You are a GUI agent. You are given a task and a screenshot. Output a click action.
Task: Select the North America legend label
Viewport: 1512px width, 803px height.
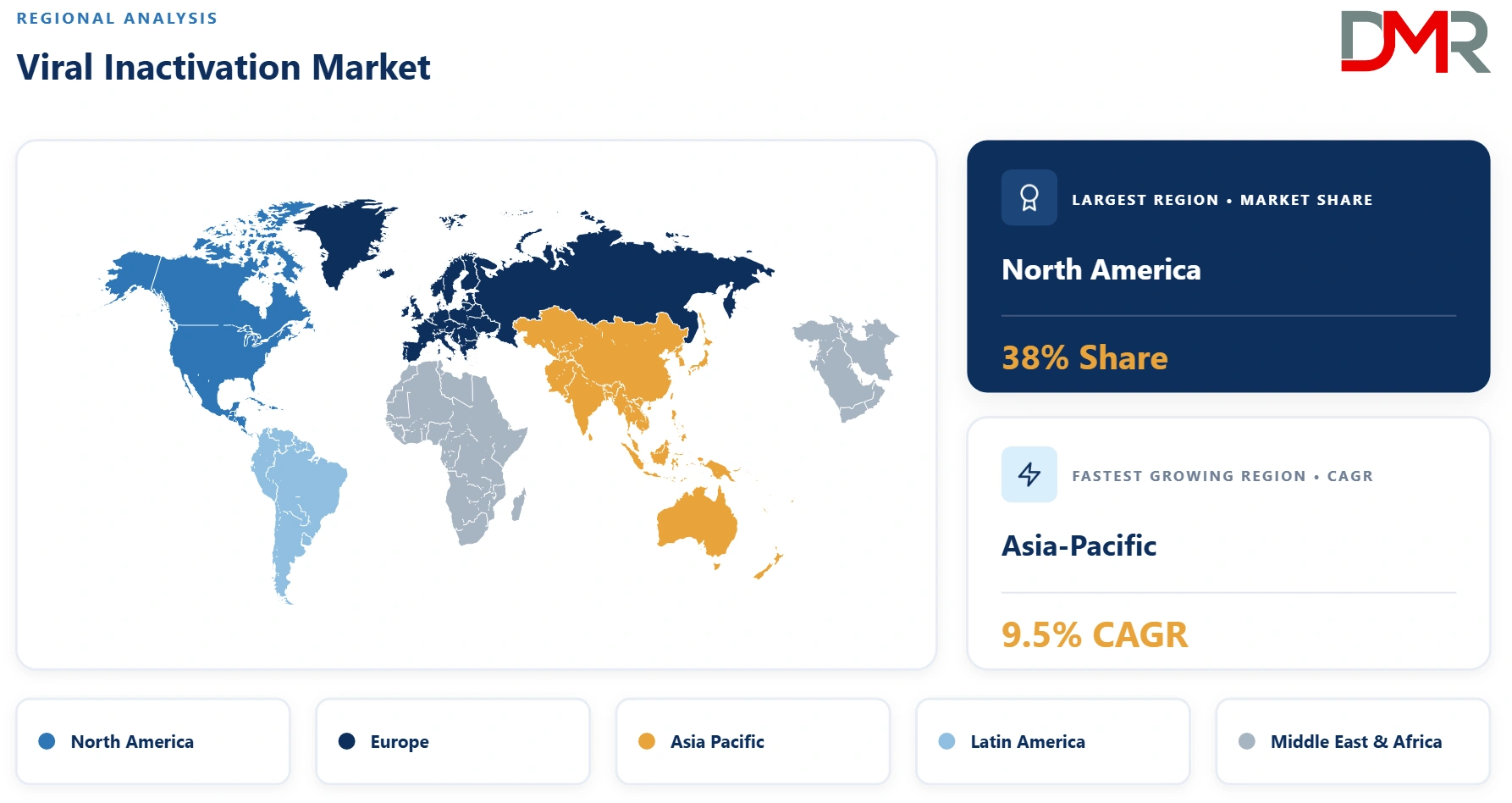(x=132, y=742)
